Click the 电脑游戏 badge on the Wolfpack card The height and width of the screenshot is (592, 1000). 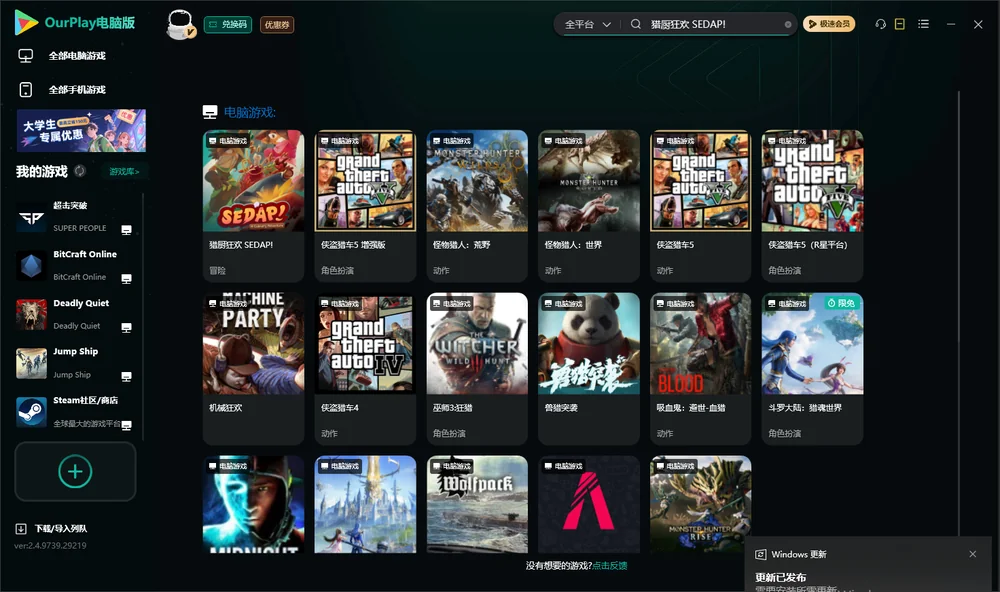point(451,466)
